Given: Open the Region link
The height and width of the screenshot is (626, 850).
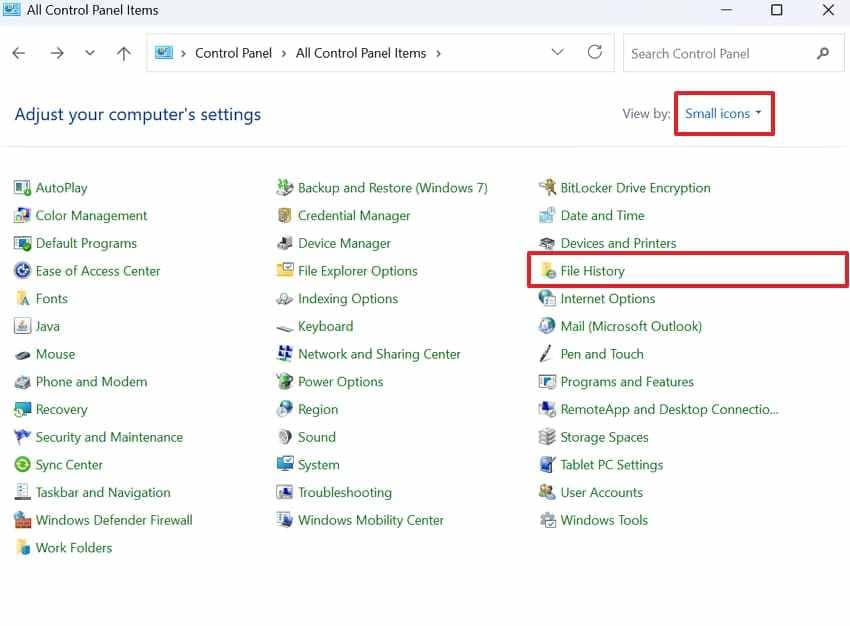Looking at the screenshot, I should [318, 410].
